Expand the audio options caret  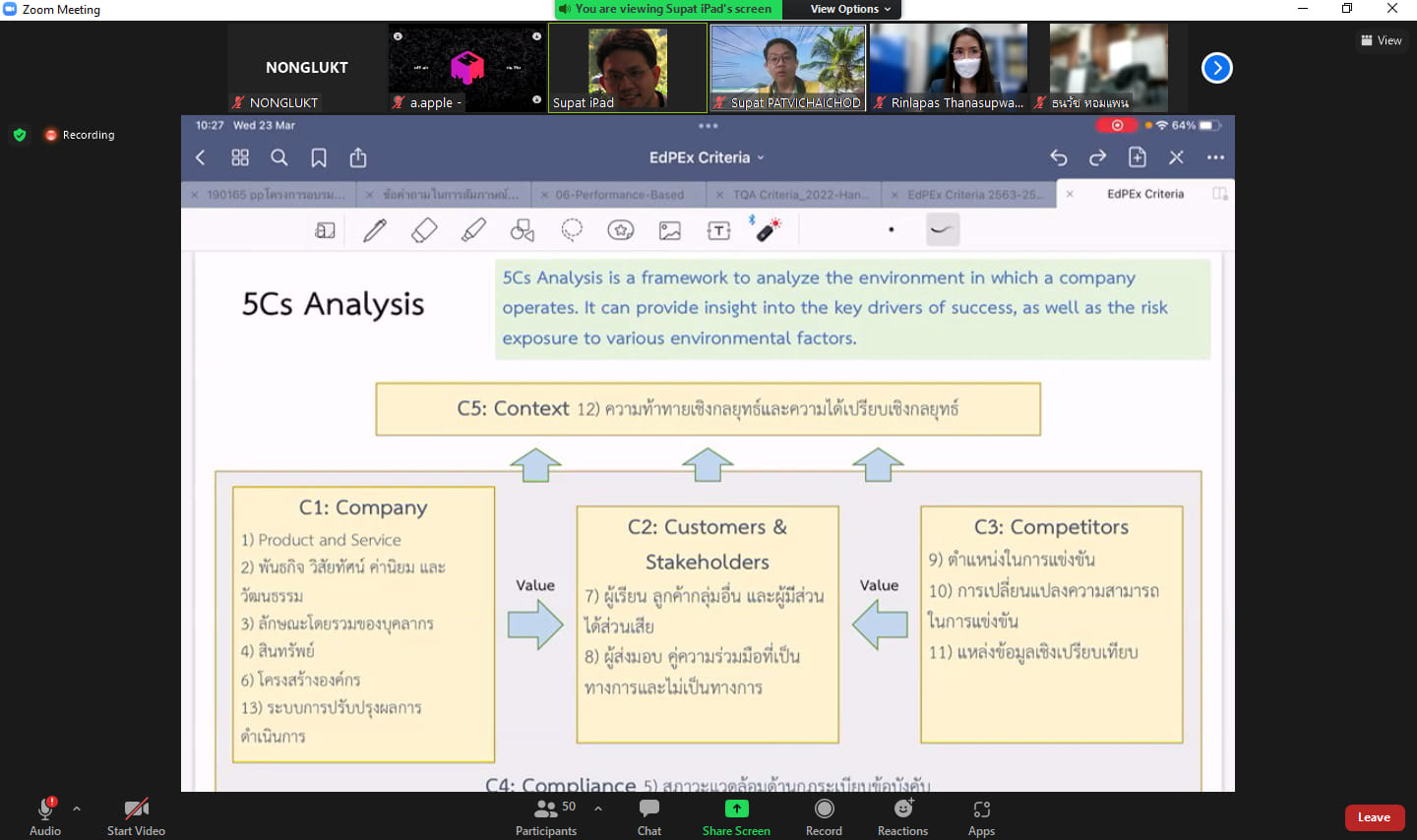click(x=77, y=809)
